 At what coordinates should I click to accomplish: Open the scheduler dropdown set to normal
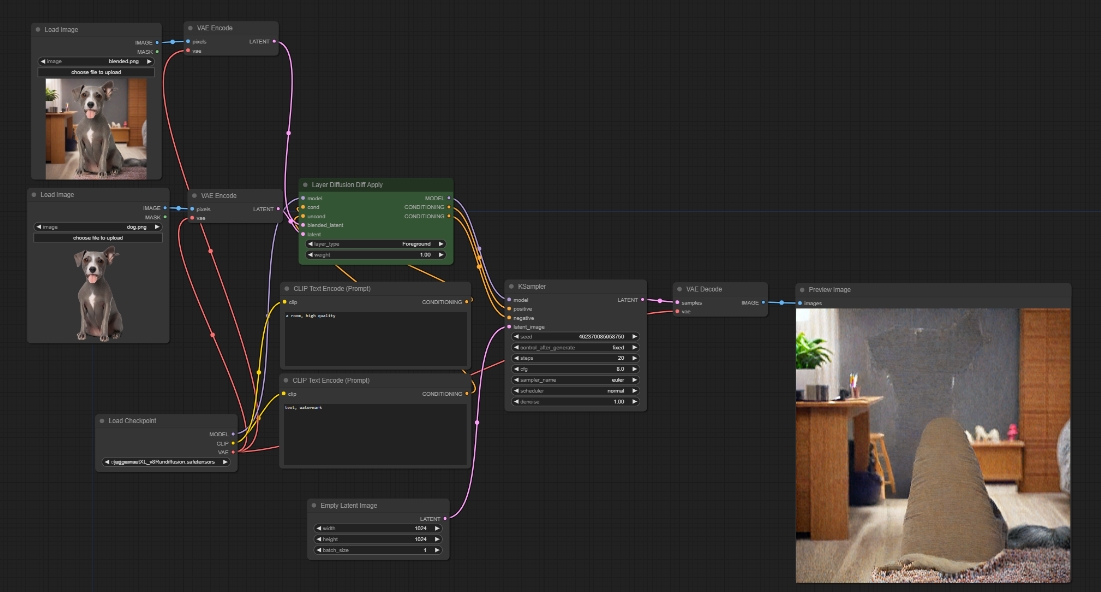click(575, 391)
